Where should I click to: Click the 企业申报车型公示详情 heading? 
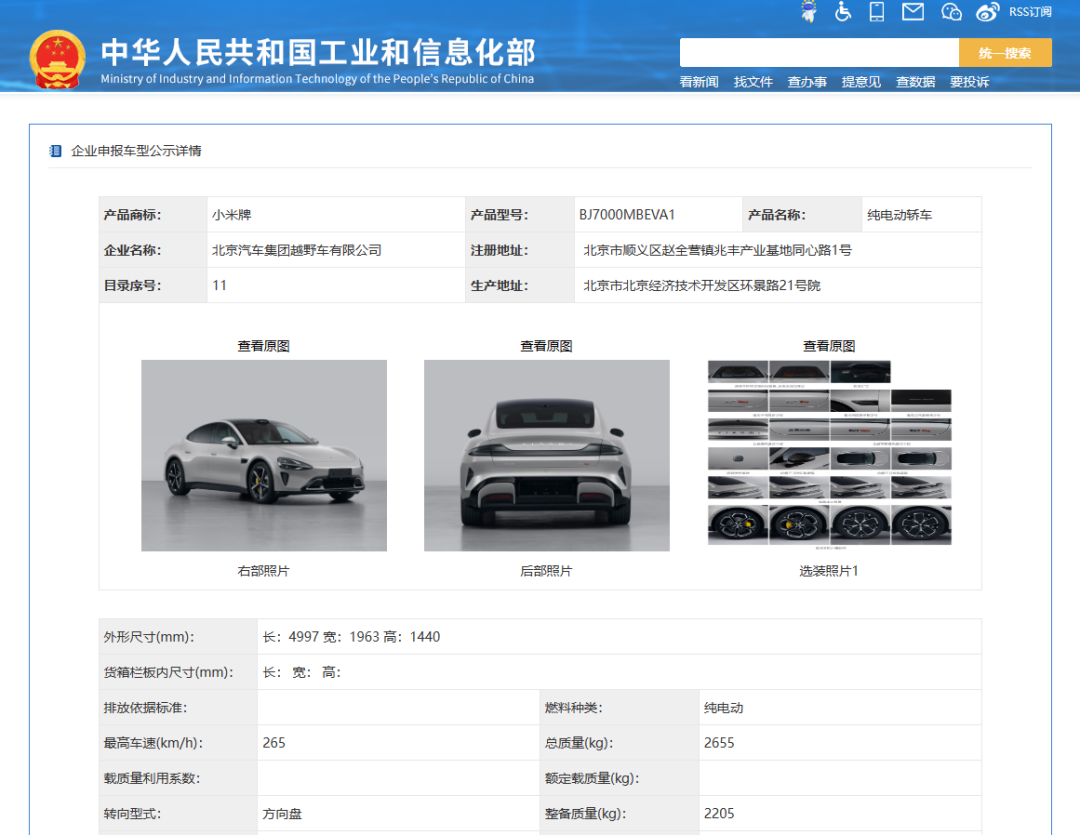pyautogui.click(x=136, y=151)
